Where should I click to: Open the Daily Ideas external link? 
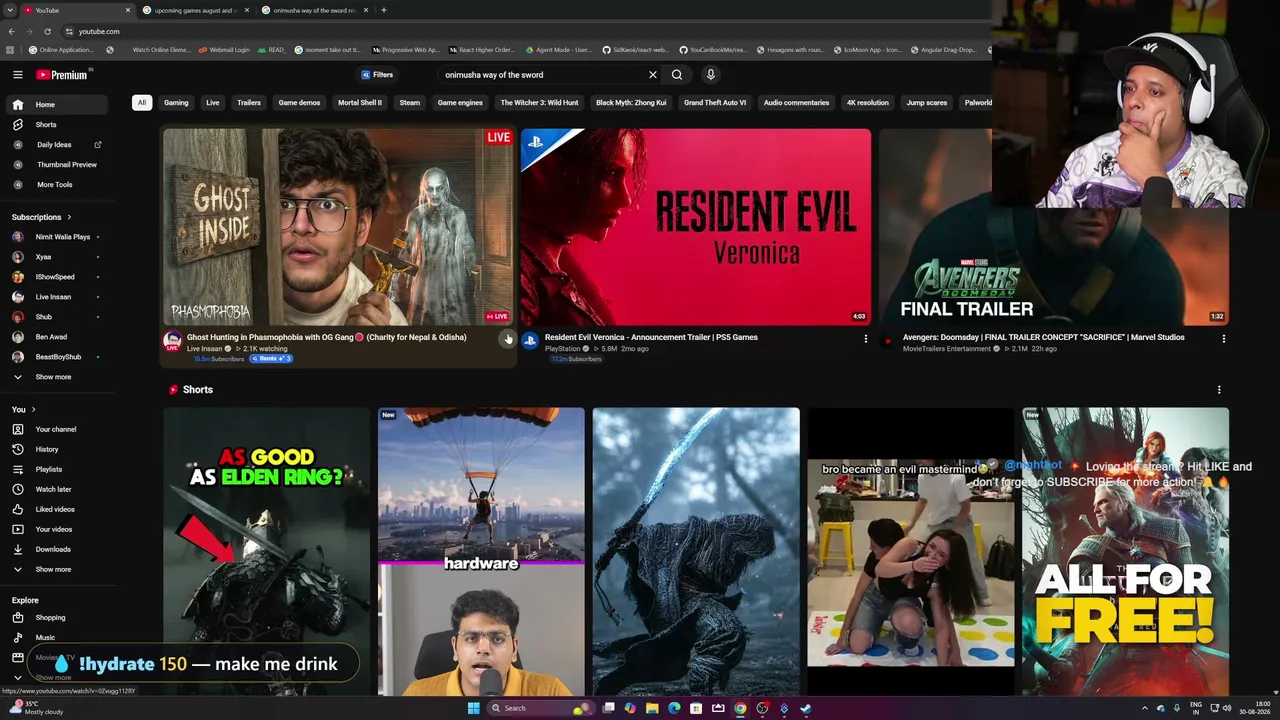tap(98, 145)
